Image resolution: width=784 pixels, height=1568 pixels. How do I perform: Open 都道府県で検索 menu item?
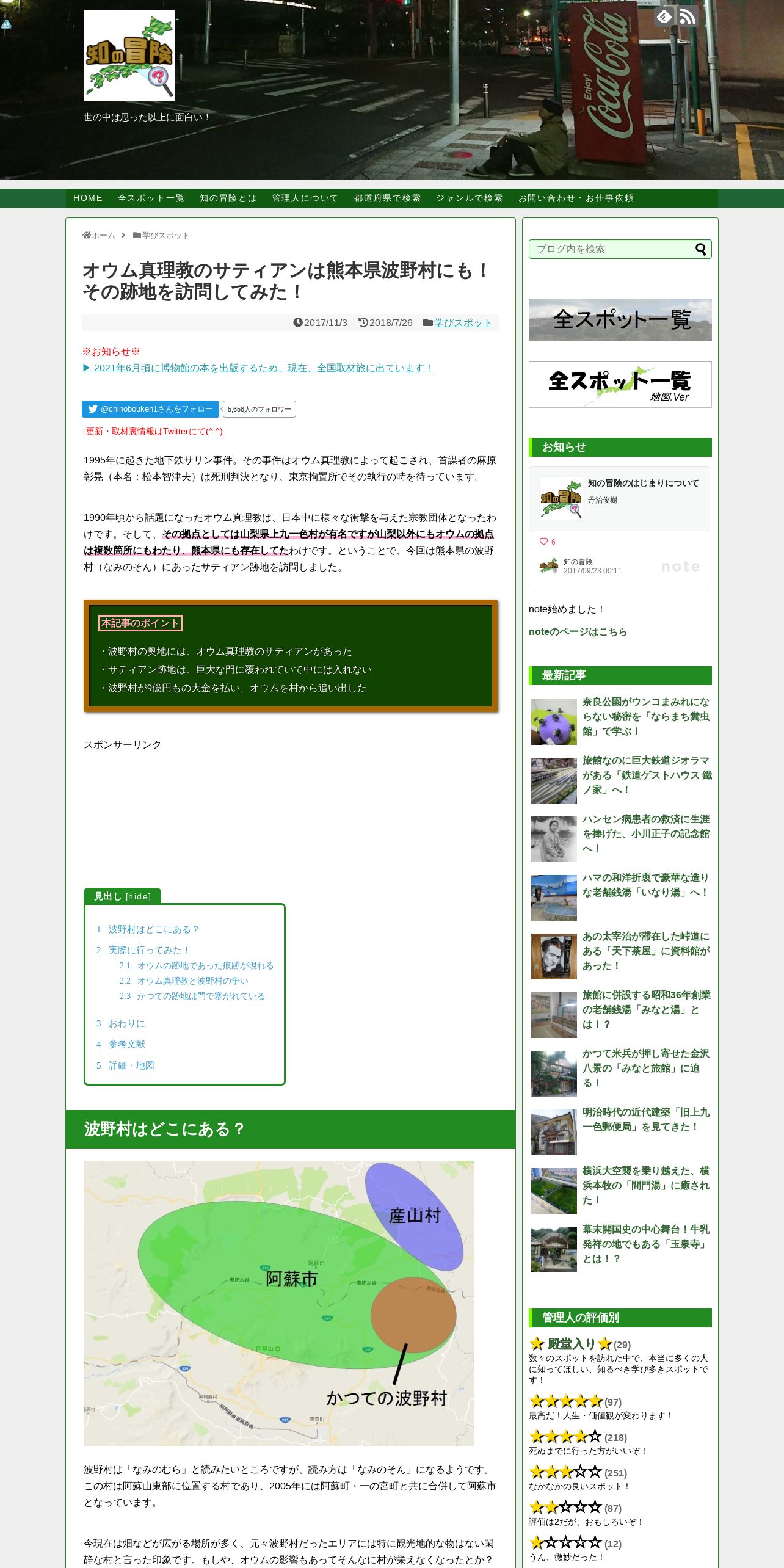(x=387, y=198)
